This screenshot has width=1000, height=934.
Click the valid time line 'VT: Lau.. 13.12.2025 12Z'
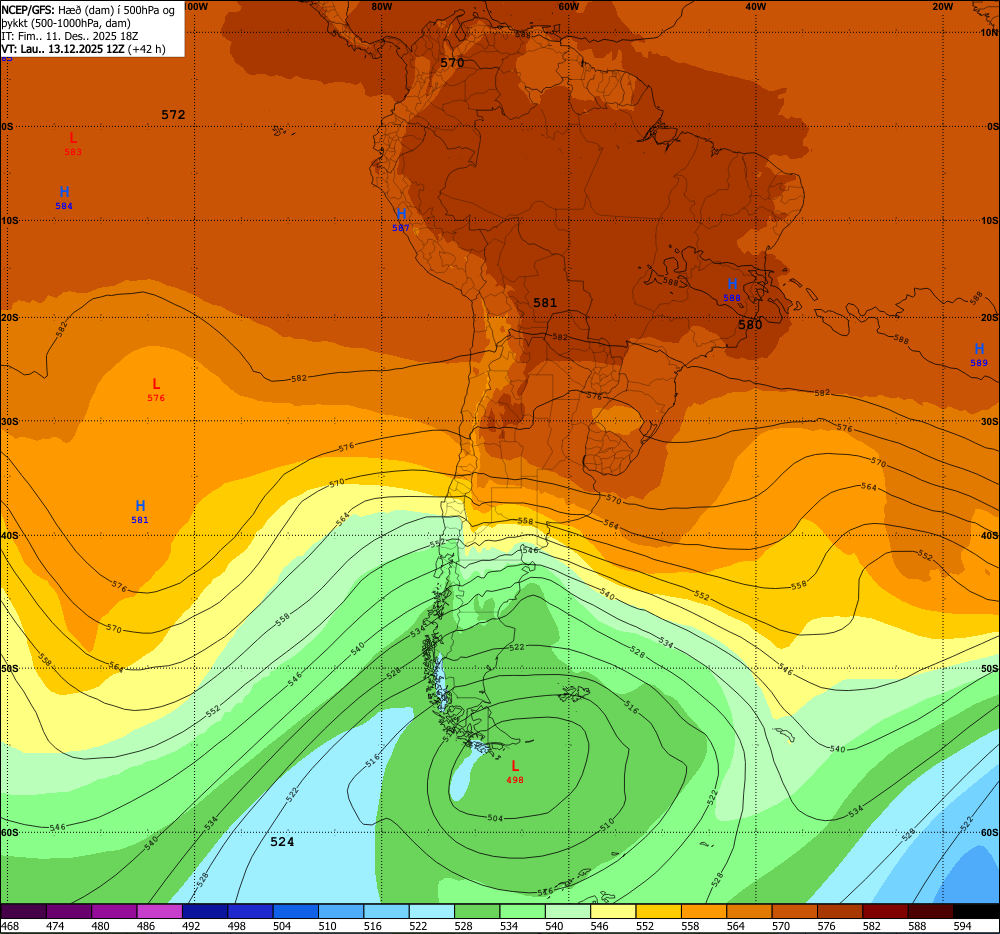(63, 49)
